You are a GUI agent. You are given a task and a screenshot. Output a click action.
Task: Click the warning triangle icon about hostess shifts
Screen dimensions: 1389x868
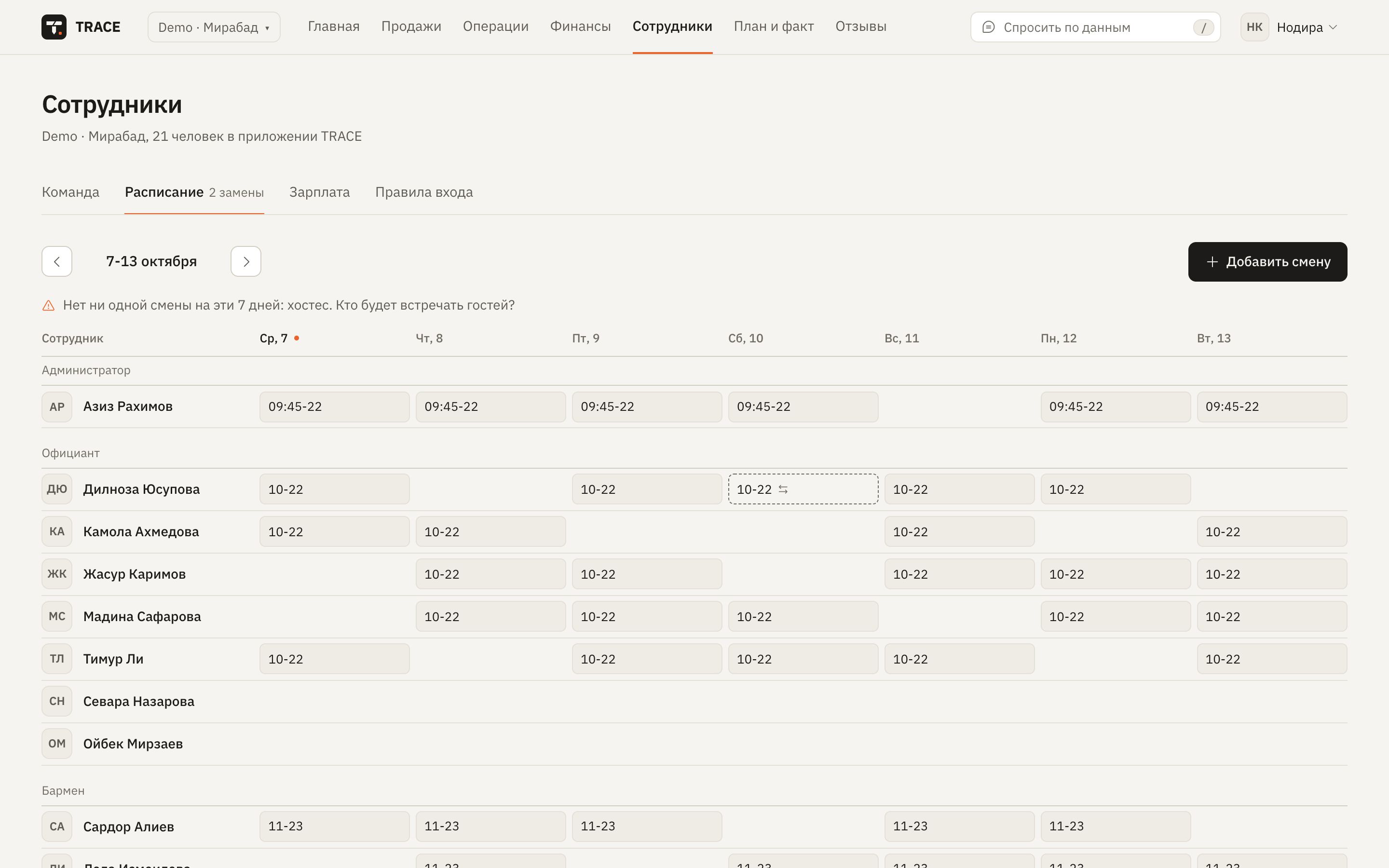click(49, 305)
